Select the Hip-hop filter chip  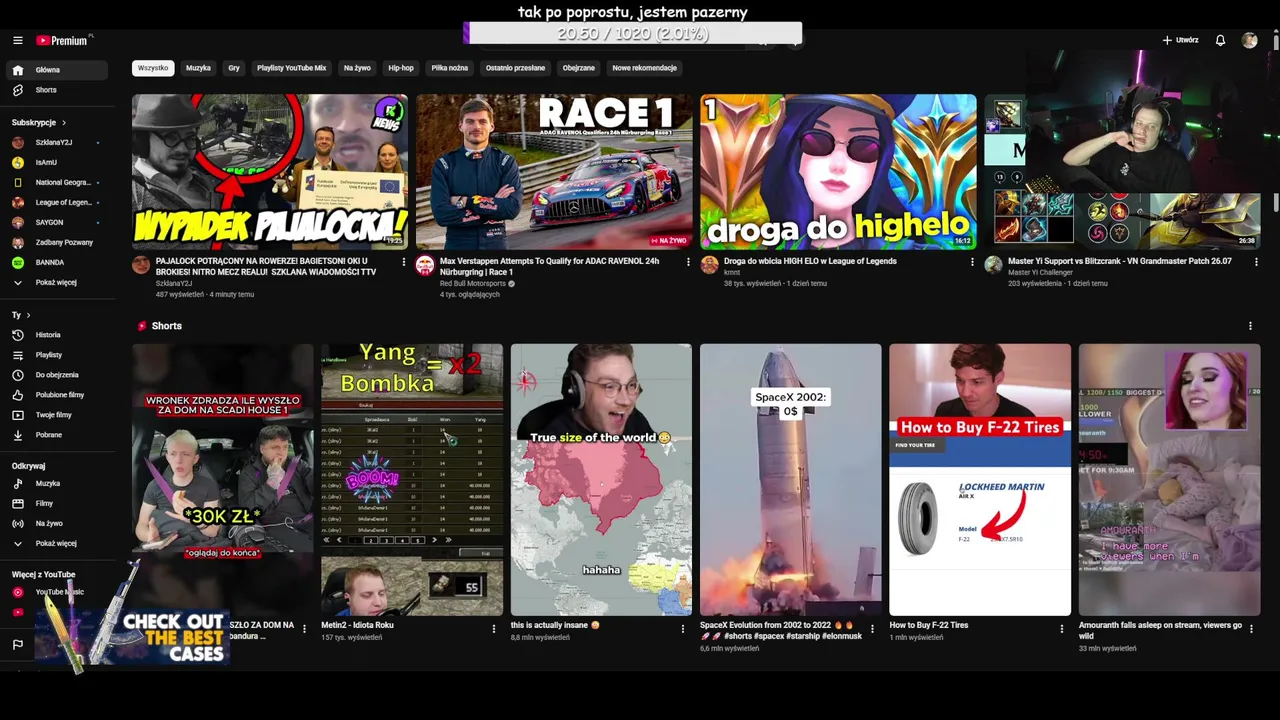401,68
